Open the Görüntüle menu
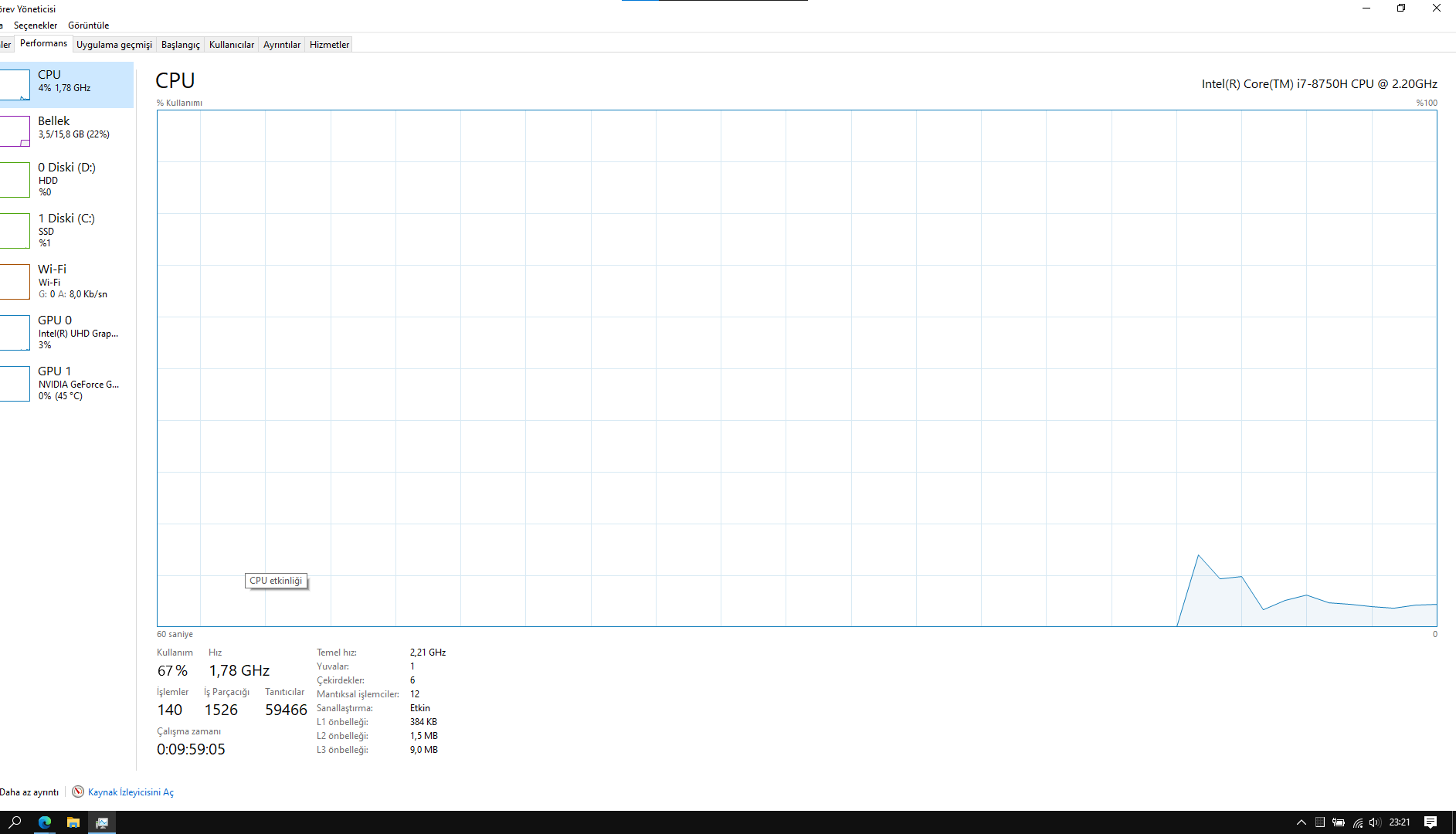Image resolution: width=1456 pixels, height=834 pixels. pyautogui.click(x=89, y=25)
